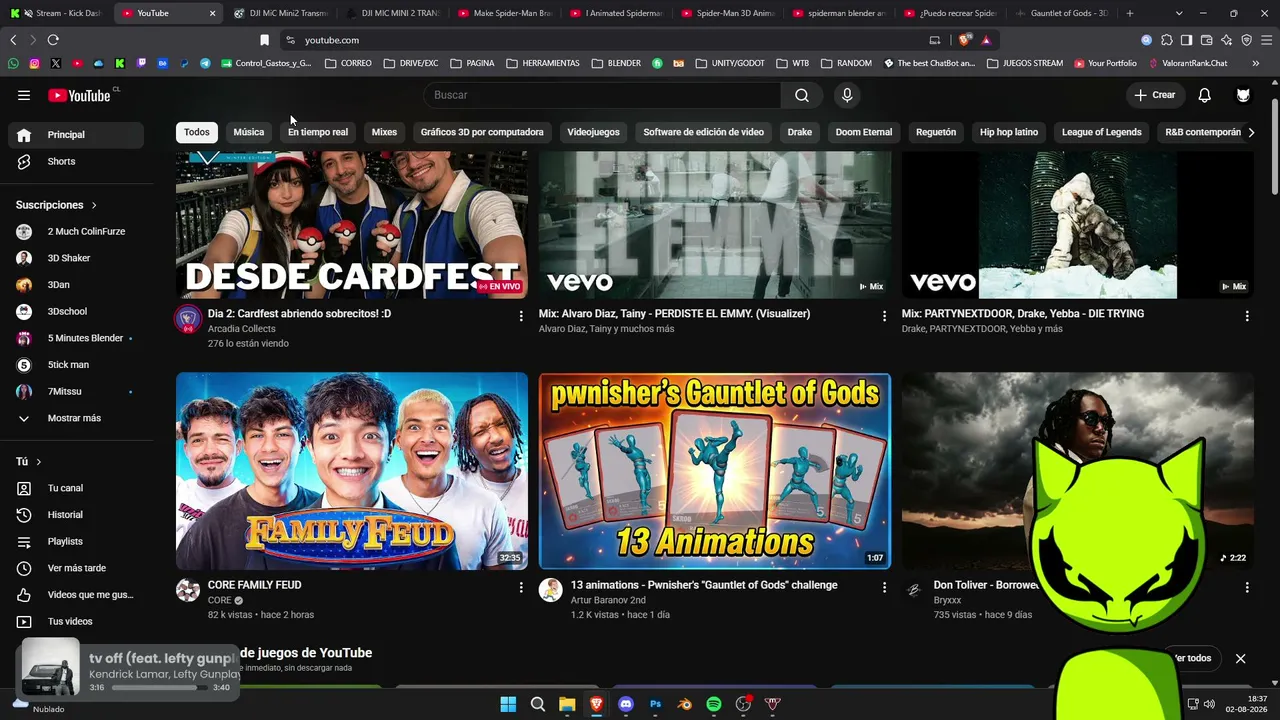Image resolution: width=1280 pixels, height=720 pixels.
Task: Select the Mixes filter chip
Action: [x=384, y=132]
